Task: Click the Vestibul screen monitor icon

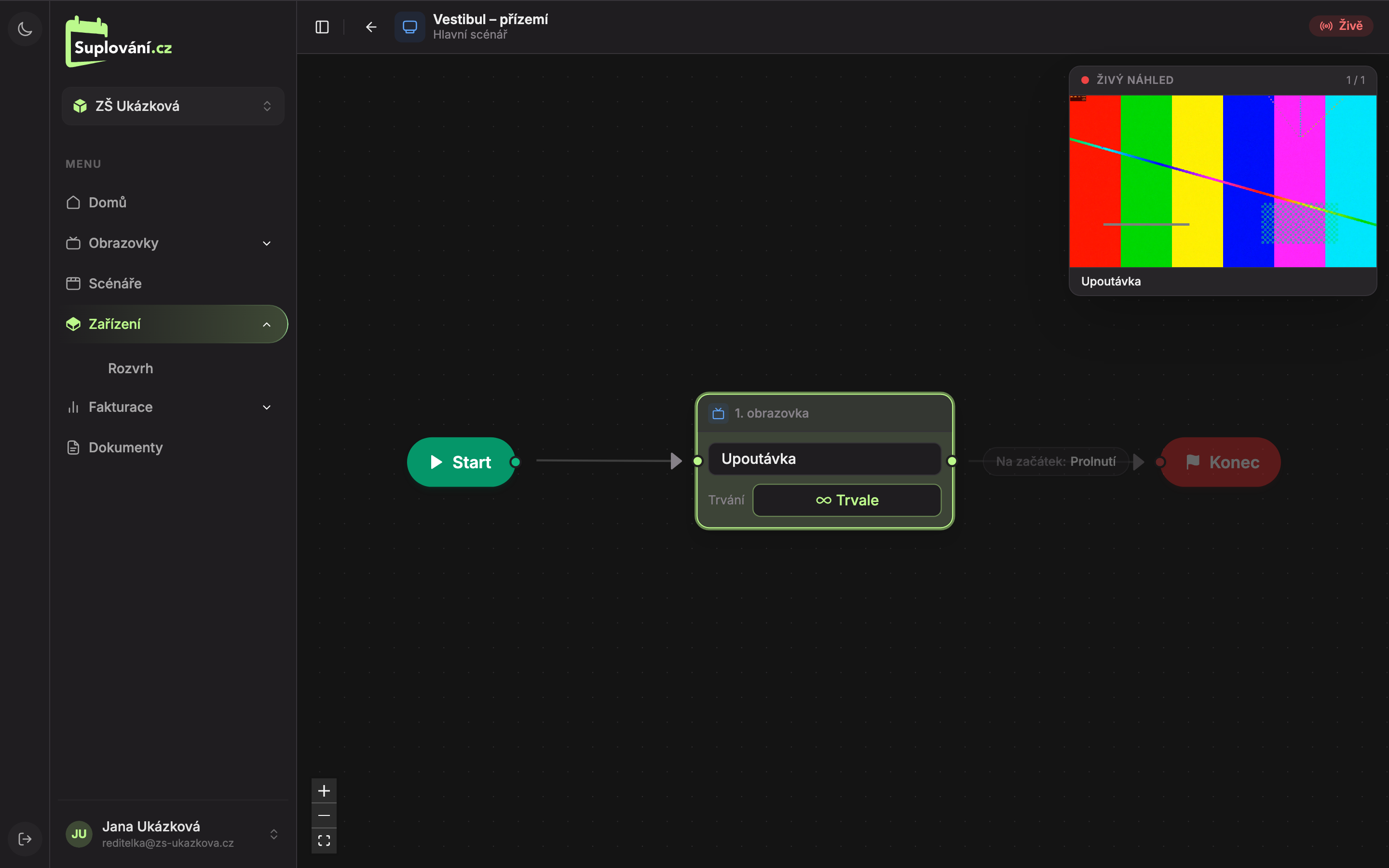Action: point(410,27)
